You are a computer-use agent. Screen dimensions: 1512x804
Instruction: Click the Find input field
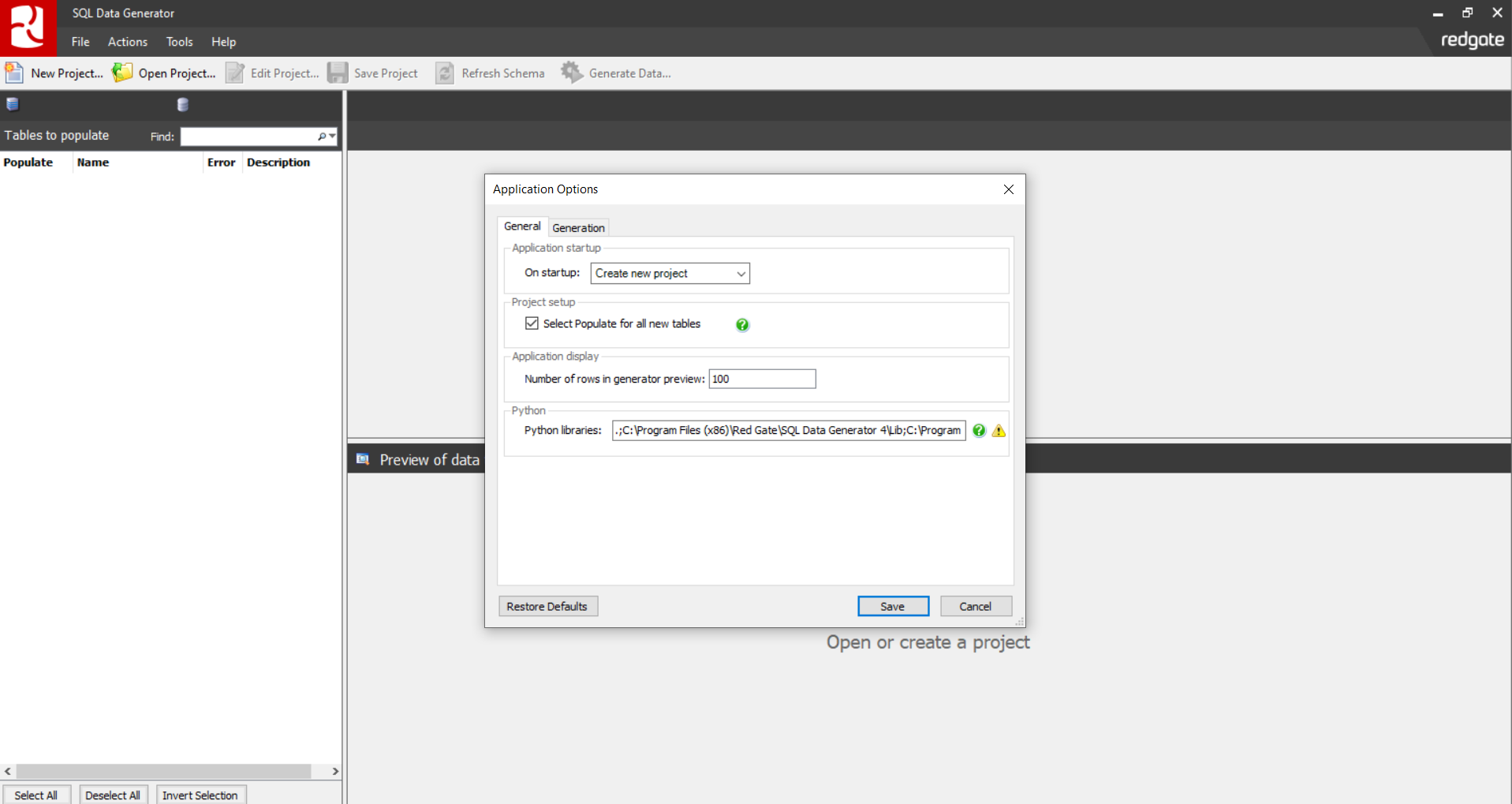click(x=248, y=136)
